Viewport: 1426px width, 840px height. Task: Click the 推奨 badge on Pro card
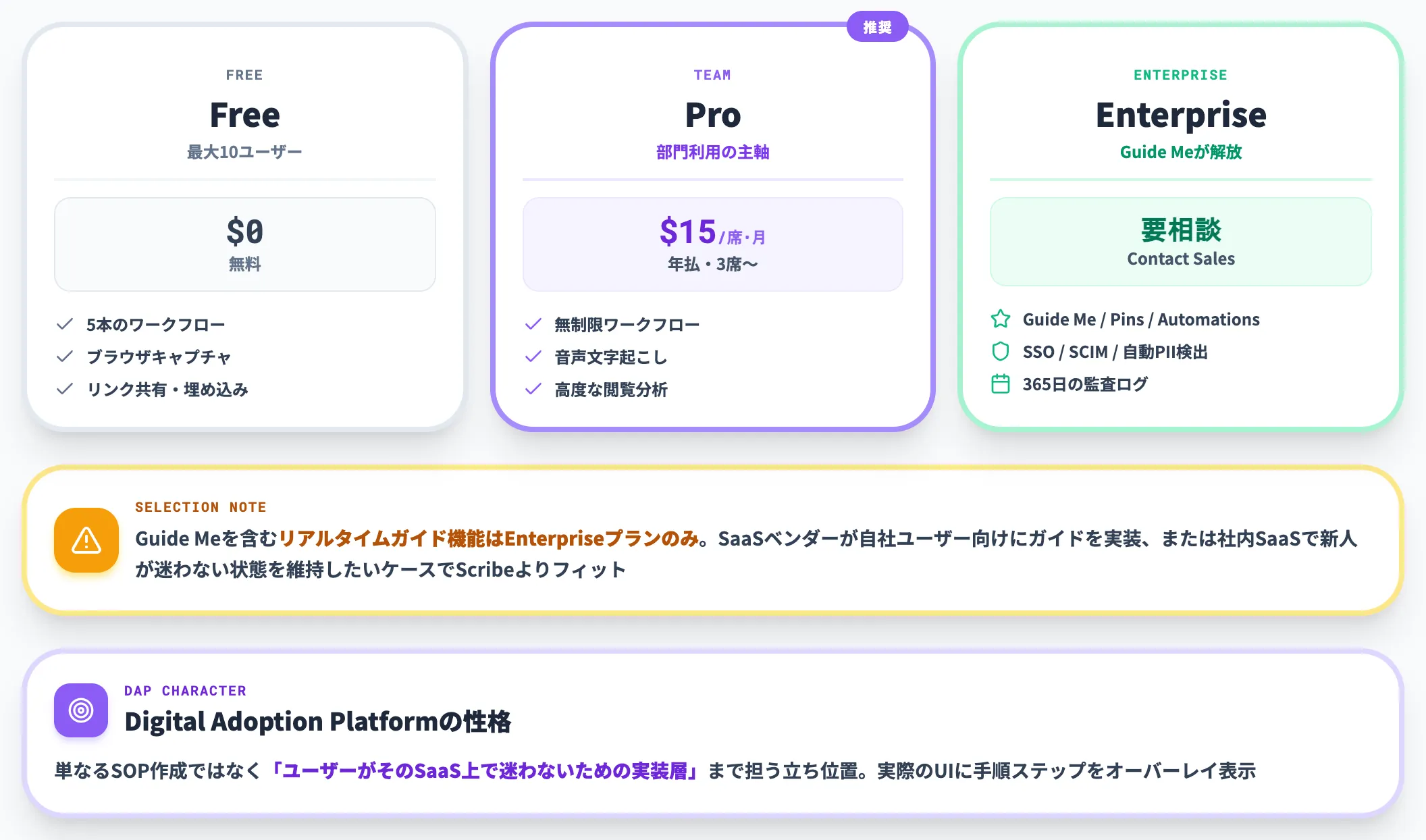[x=877, y=27]
